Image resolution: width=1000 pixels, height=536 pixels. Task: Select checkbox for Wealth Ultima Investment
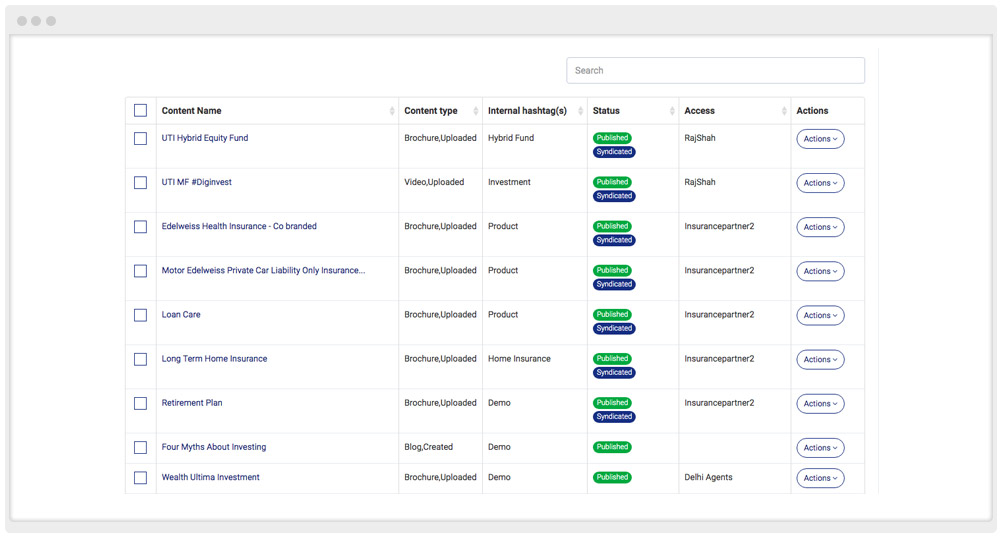coord(140,477)
